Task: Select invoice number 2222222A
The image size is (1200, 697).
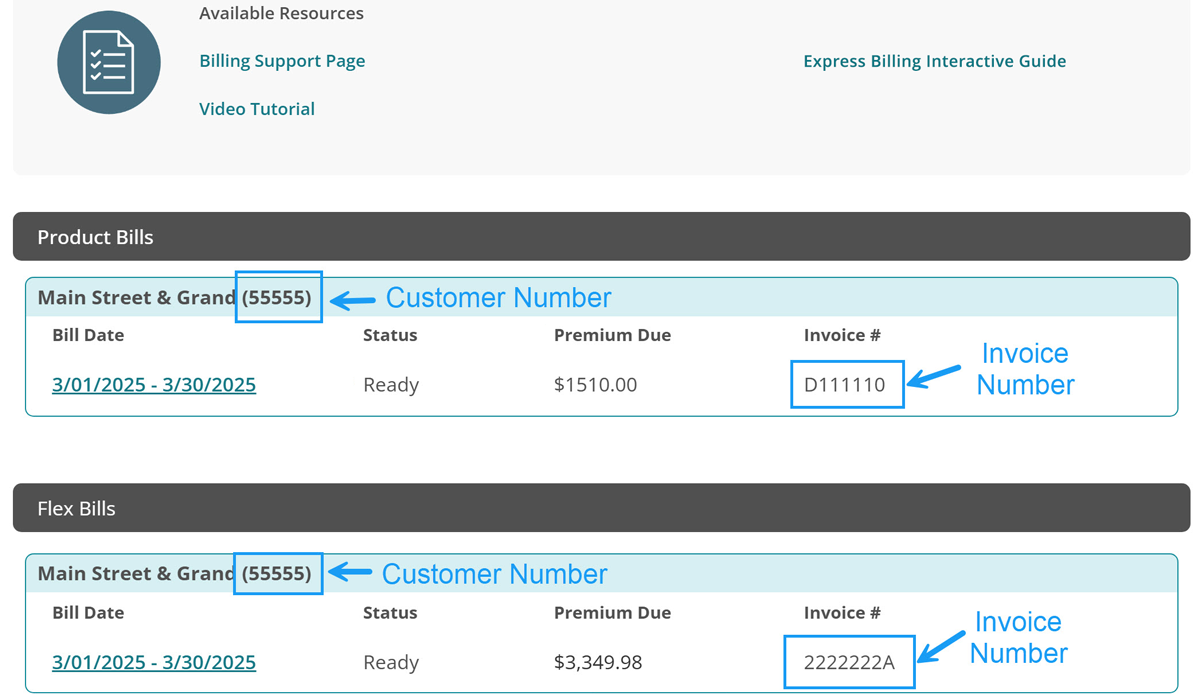Action: tap(849, 662)
